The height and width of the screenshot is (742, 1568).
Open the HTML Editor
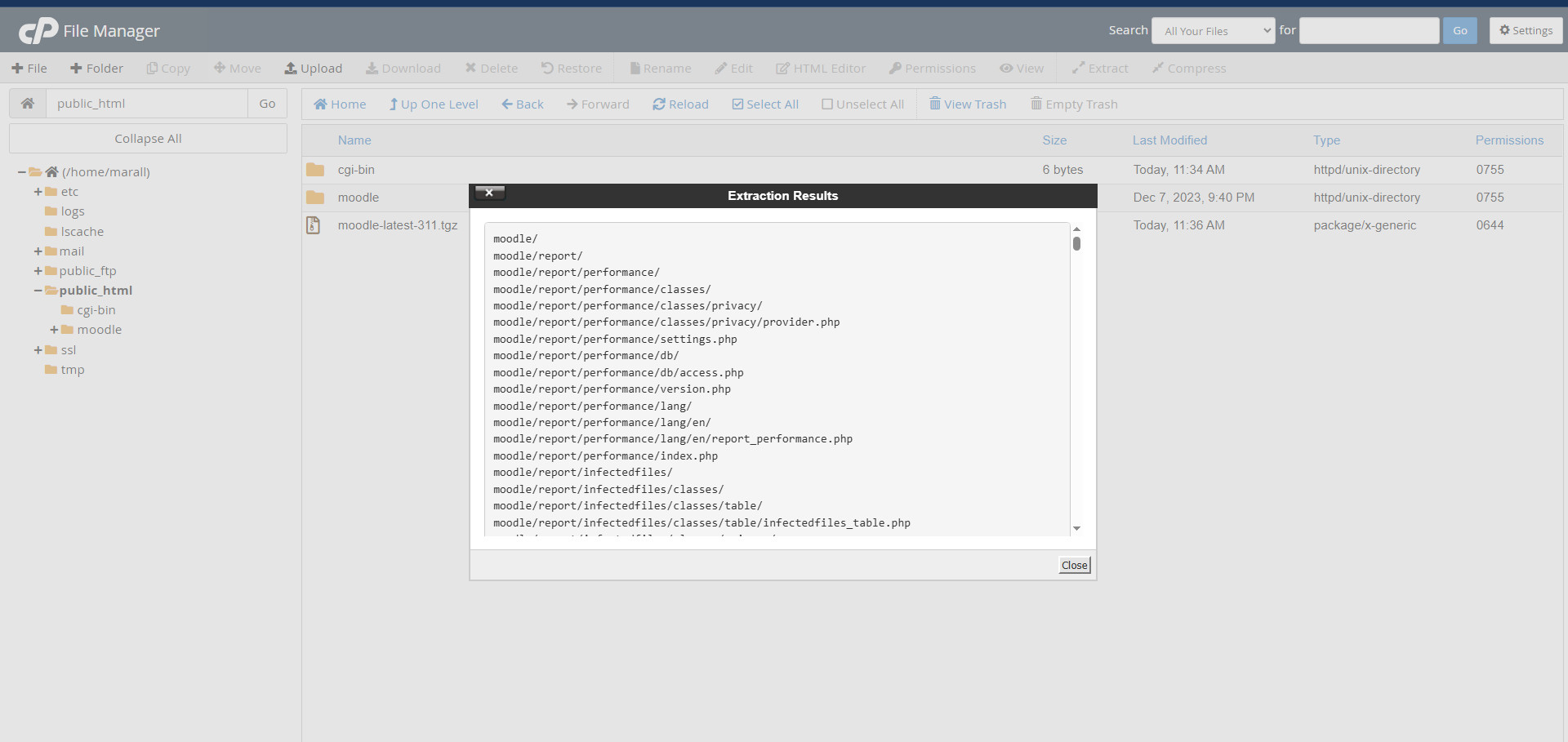(821, 68)
